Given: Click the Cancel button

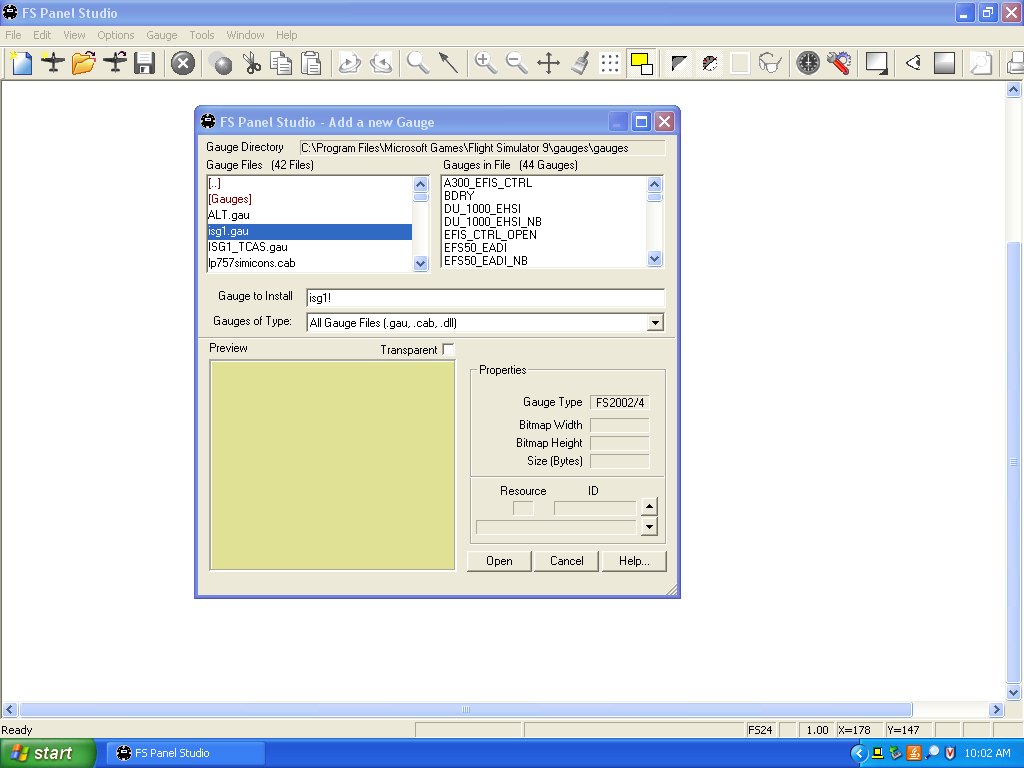Looking at the screenshot, I should coord(566,561).
